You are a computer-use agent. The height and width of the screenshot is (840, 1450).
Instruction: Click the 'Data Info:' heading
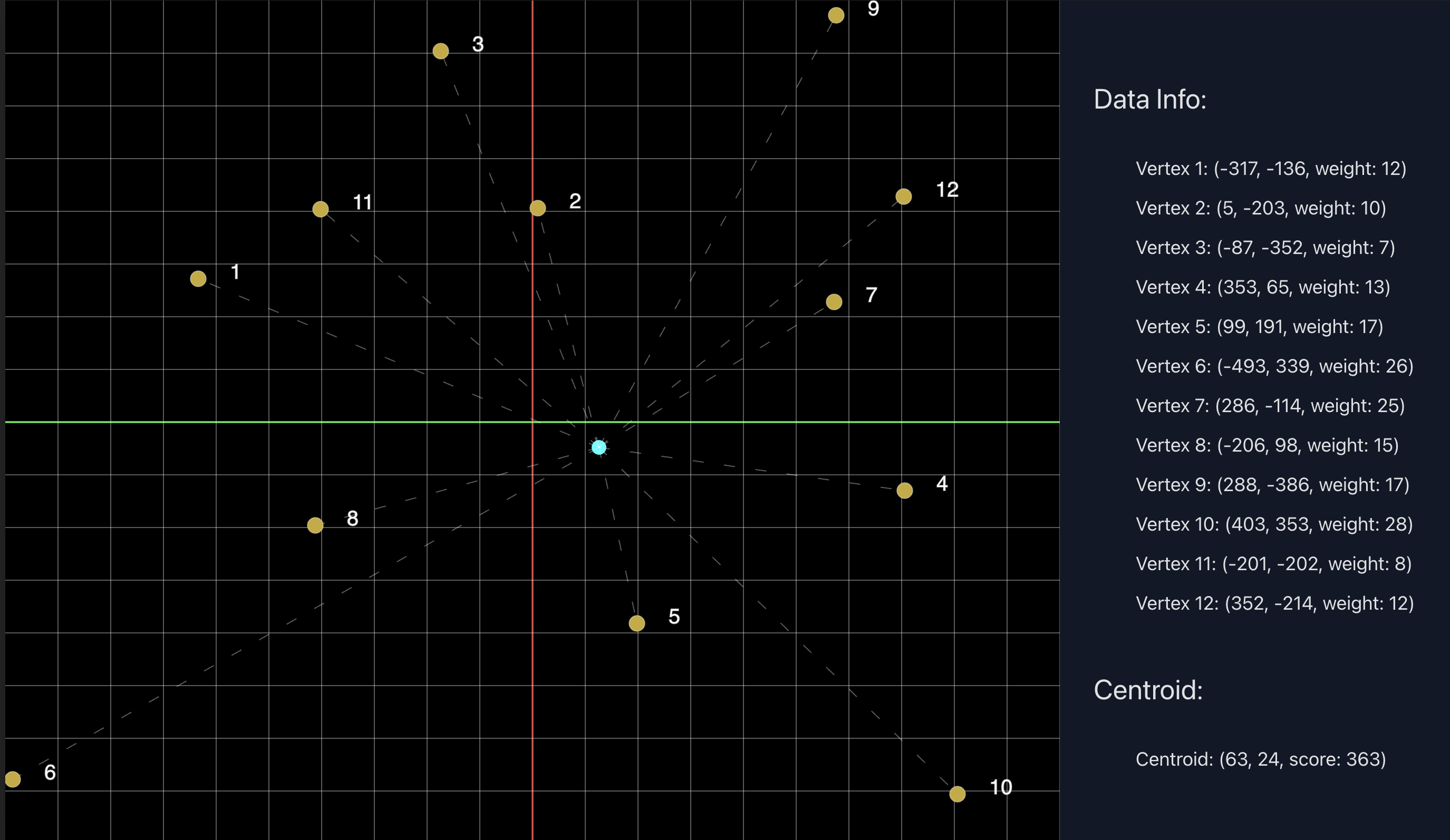coord(1149,100)
